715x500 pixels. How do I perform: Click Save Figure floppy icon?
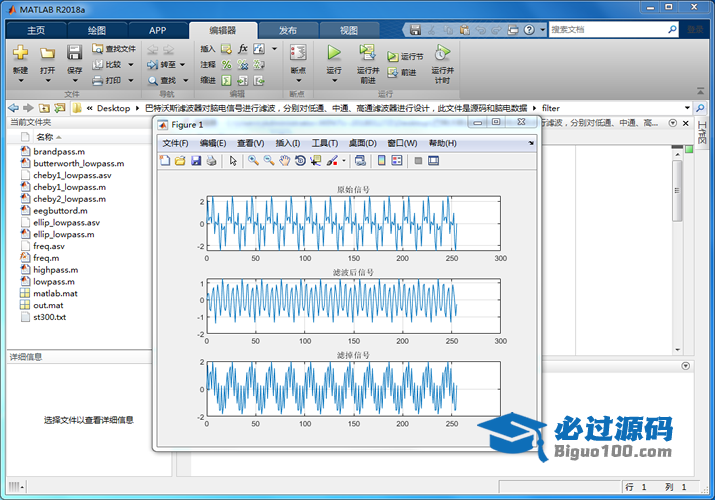pyautogui.click(x=196, y=160)
